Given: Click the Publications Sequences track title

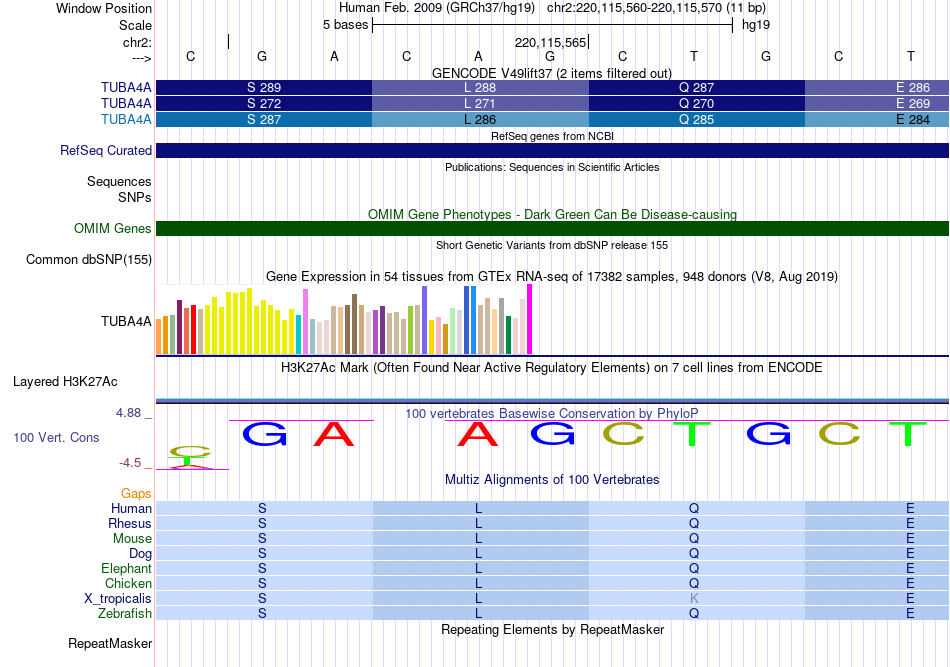Looking at the screenshot, I should (552, 167).
